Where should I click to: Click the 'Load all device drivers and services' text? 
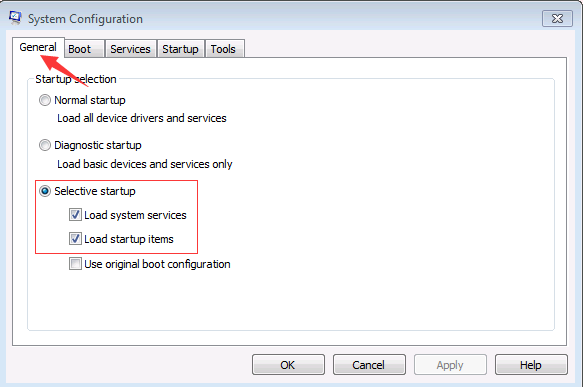tap(142, 118)
